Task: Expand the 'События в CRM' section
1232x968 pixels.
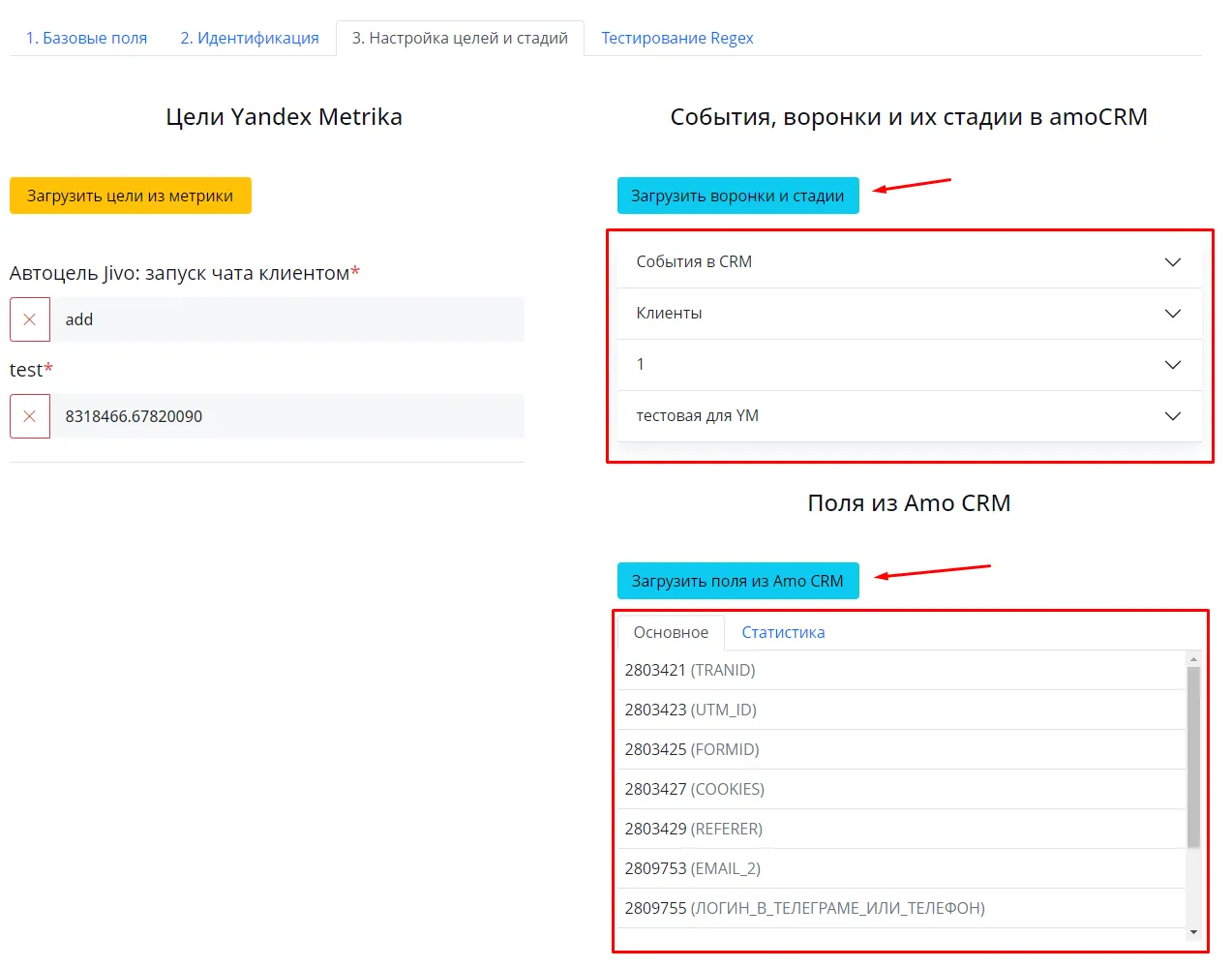Action: point(910,262)
